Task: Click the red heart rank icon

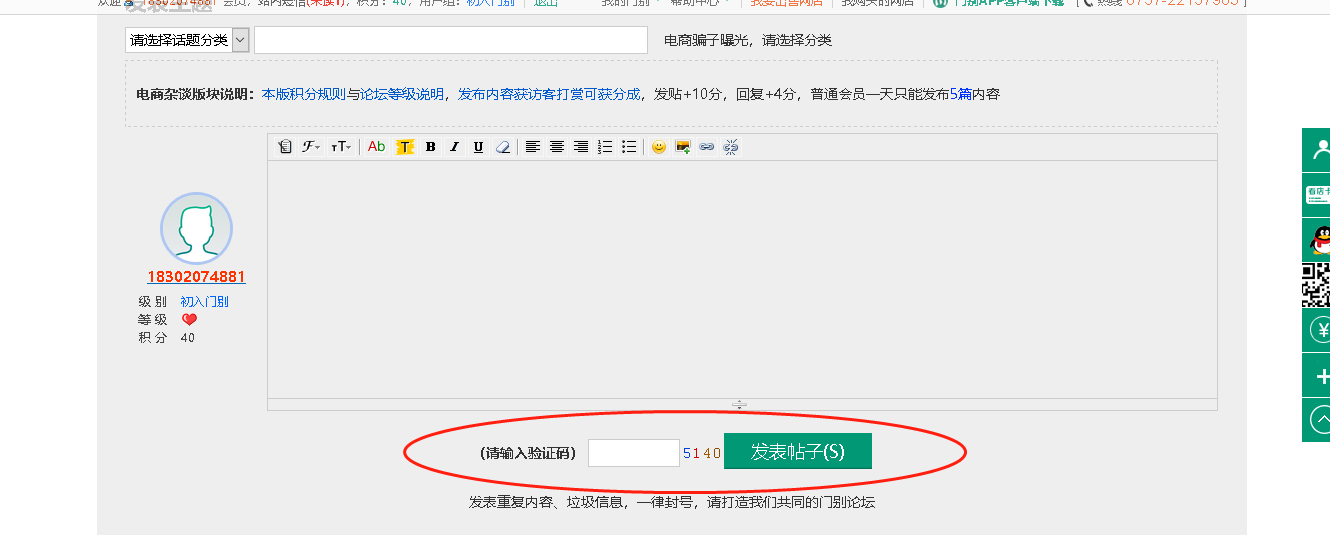Action: [189, 320]
